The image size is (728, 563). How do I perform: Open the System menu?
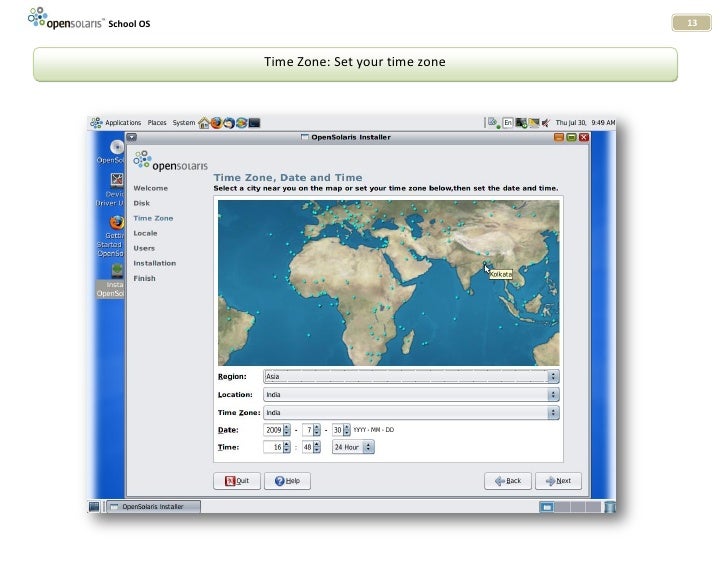coord(183,123)
